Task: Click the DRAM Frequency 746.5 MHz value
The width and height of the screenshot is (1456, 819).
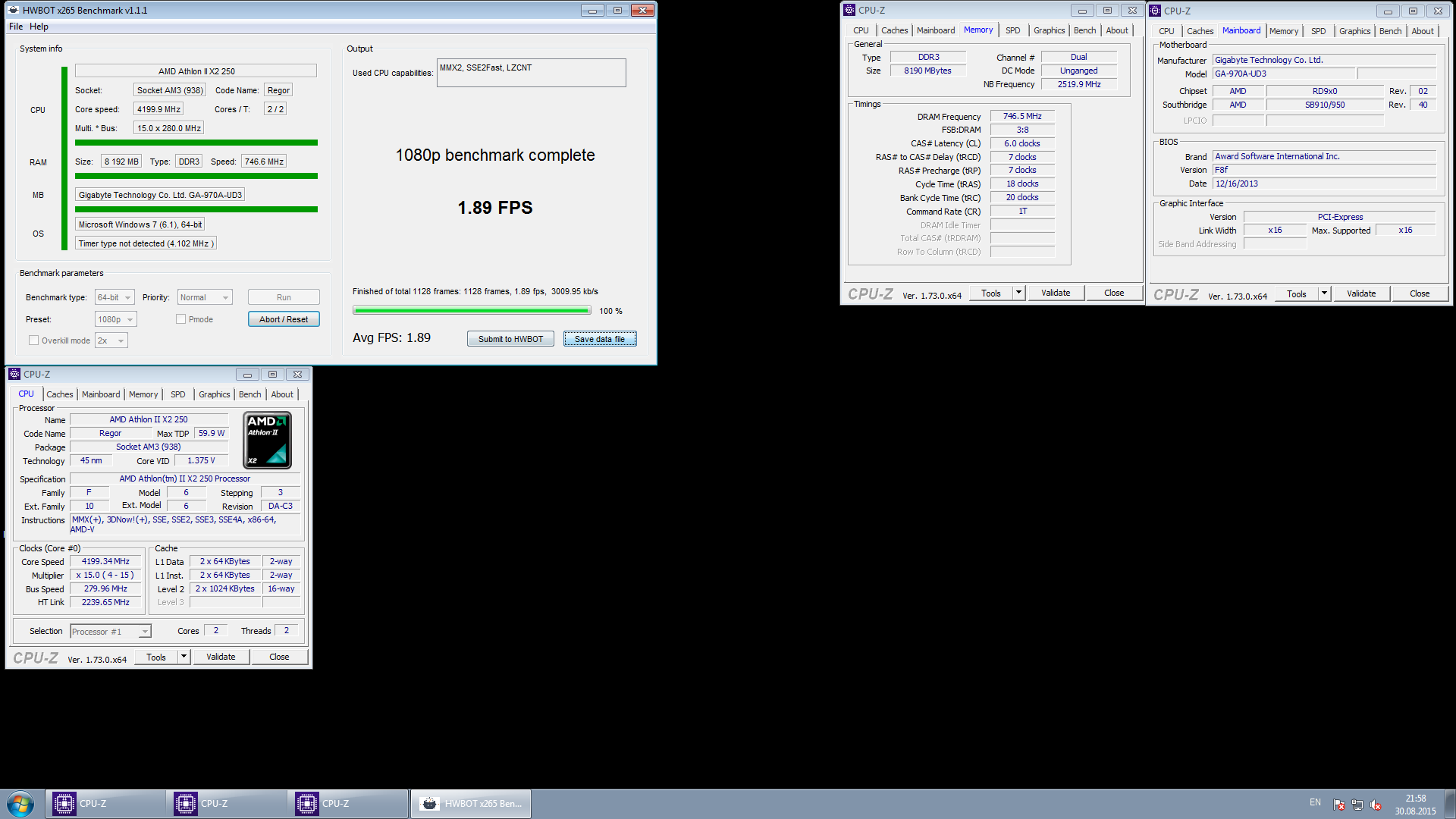Action: coord(1022,116)
